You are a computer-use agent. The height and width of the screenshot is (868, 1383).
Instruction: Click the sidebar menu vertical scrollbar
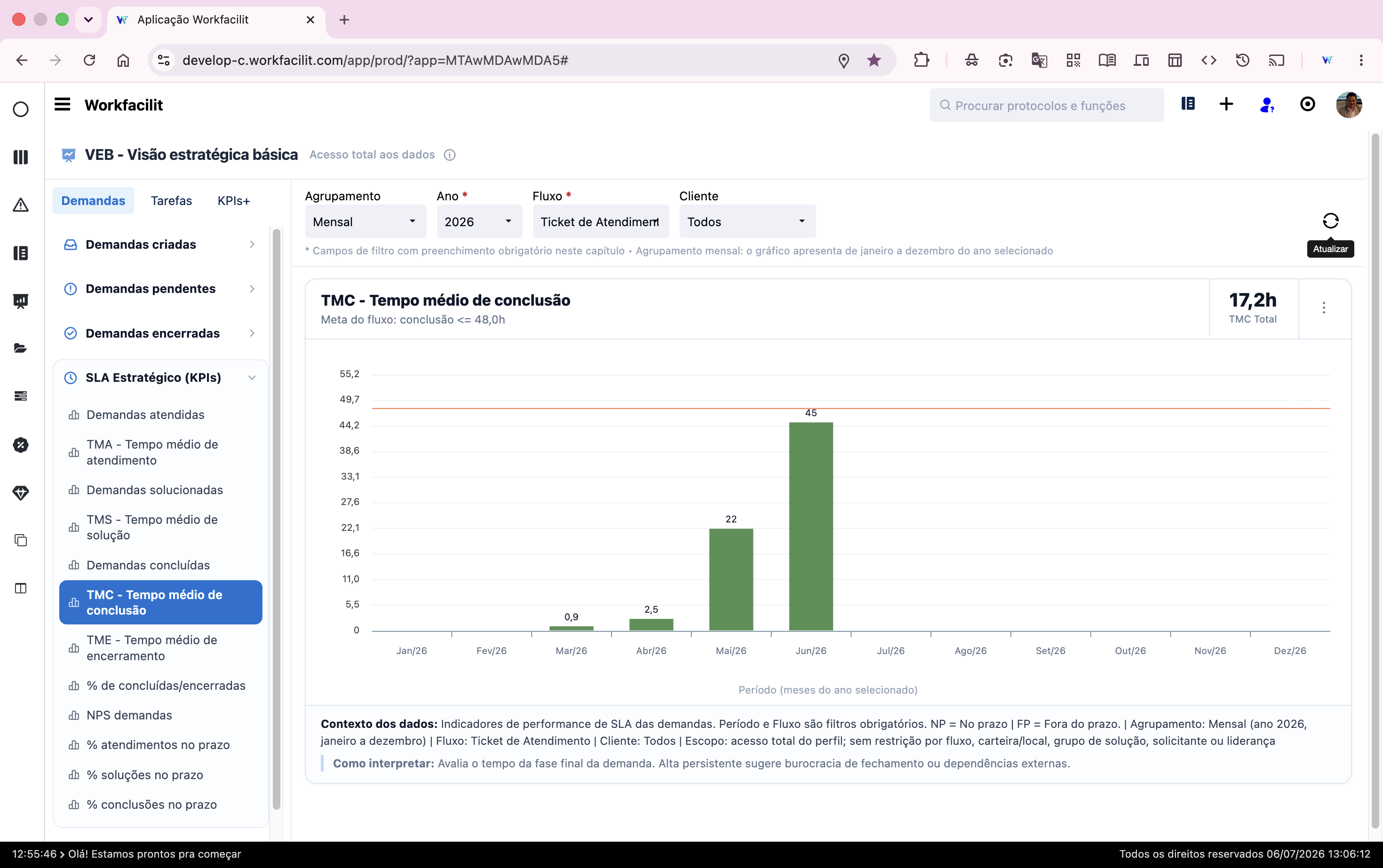coord(276,519)
